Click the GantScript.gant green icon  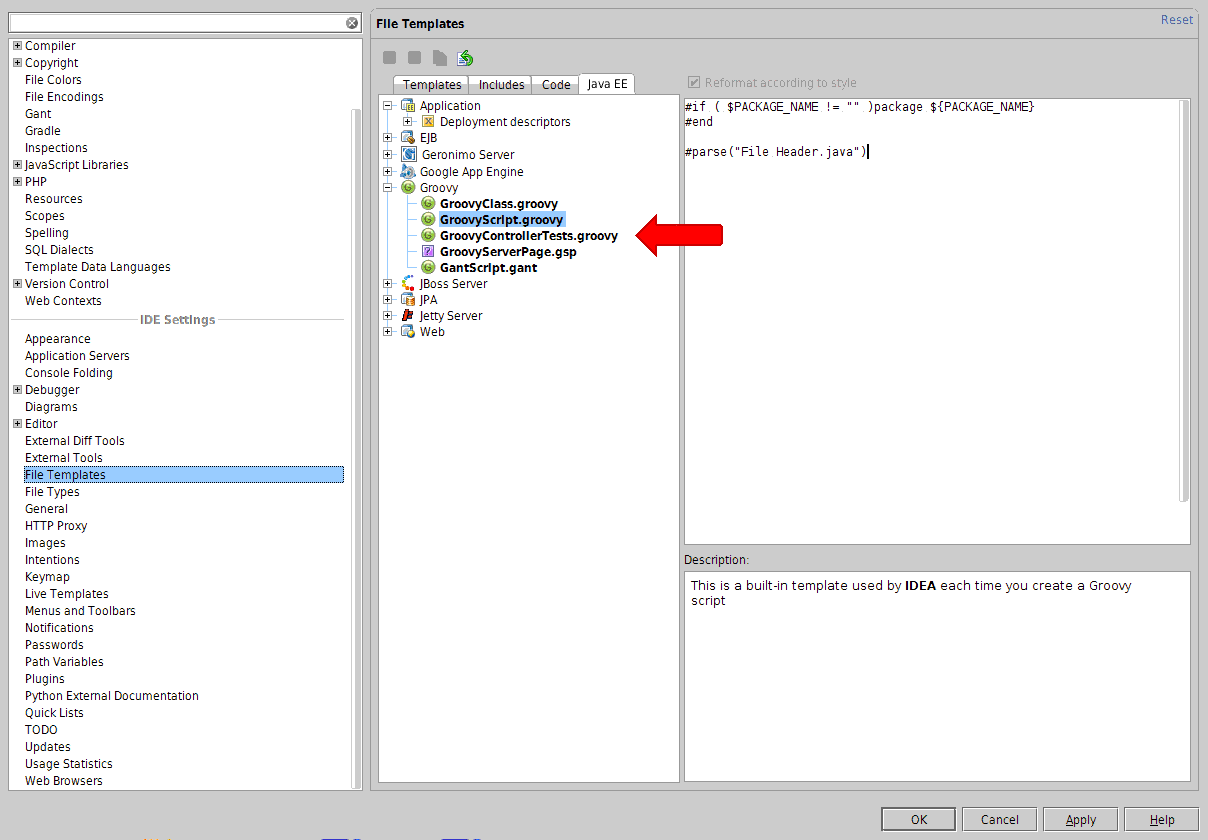428,268
